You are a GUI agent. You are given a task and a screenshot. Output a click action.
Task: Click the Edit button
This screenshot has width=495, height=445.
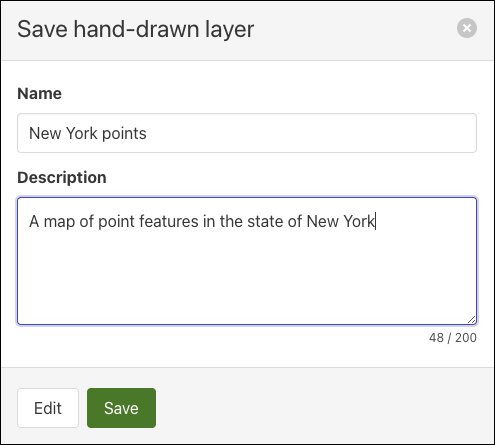[48, 408]
